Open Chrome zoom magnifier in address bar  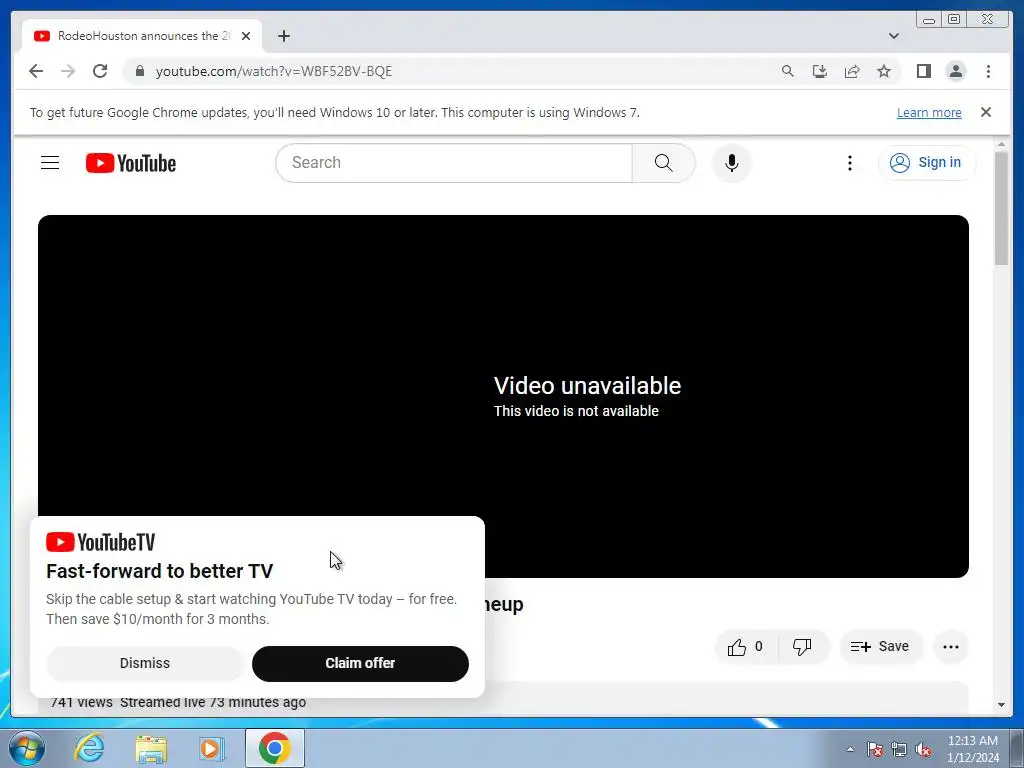pos(788,71)
